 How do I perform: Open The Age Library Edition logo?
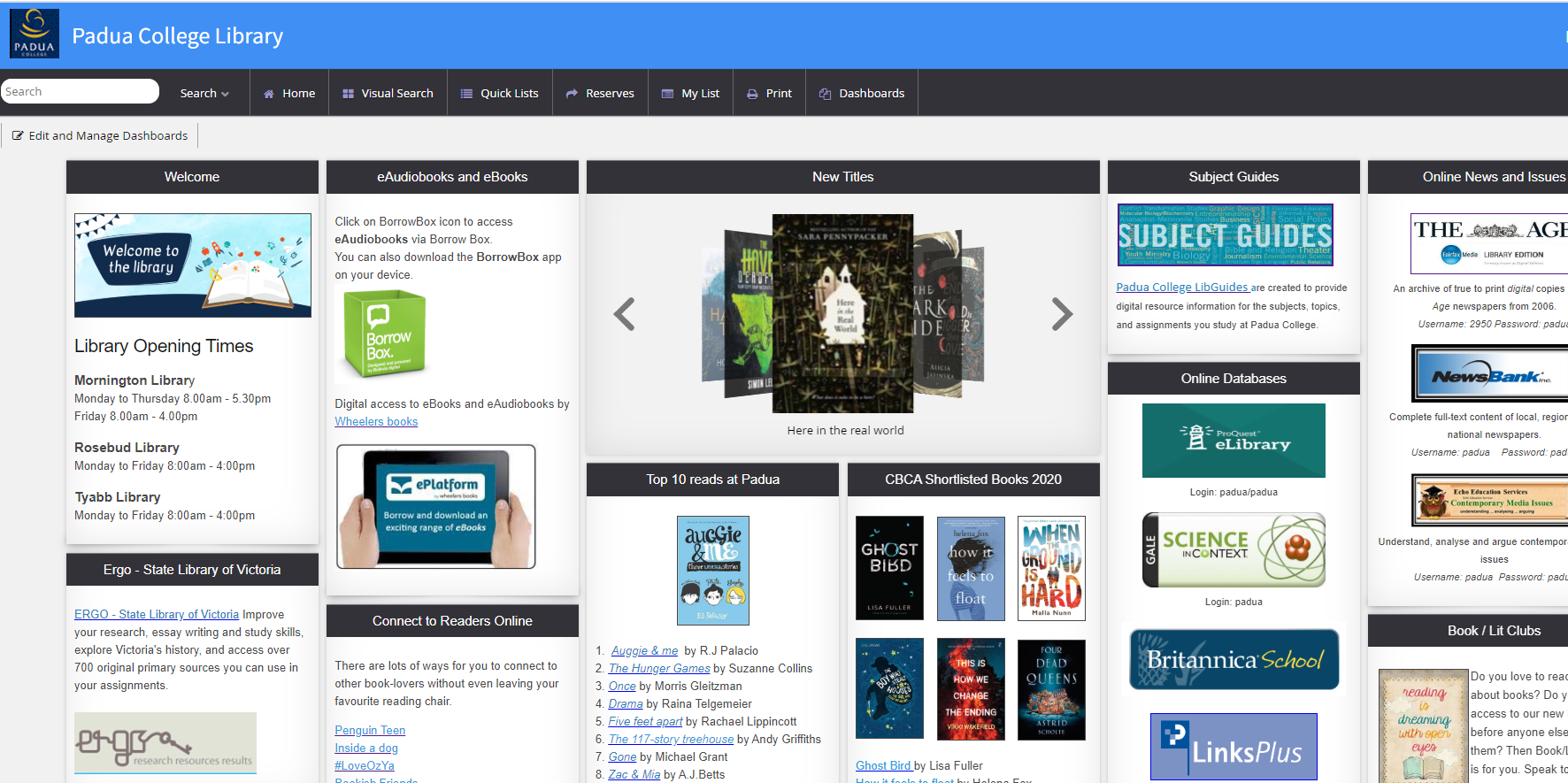tap(1491, 242)
